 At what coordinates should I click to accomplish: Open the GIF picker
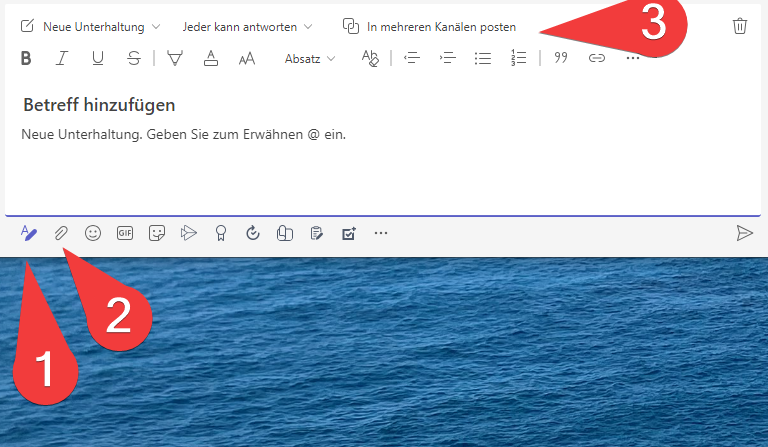tap(125, 233)
